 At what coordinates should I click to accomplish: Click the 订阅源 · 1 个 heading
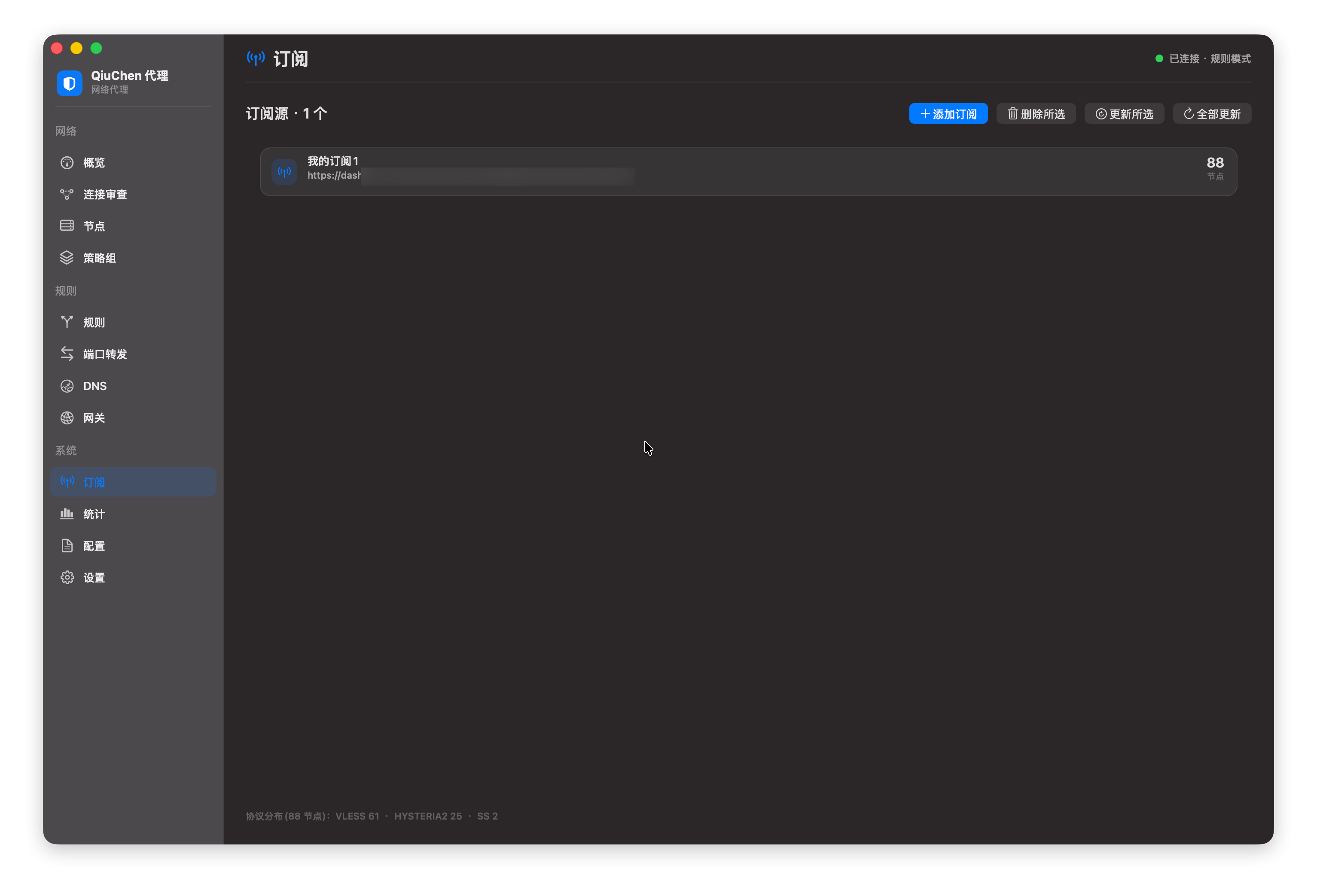[286, 113]
